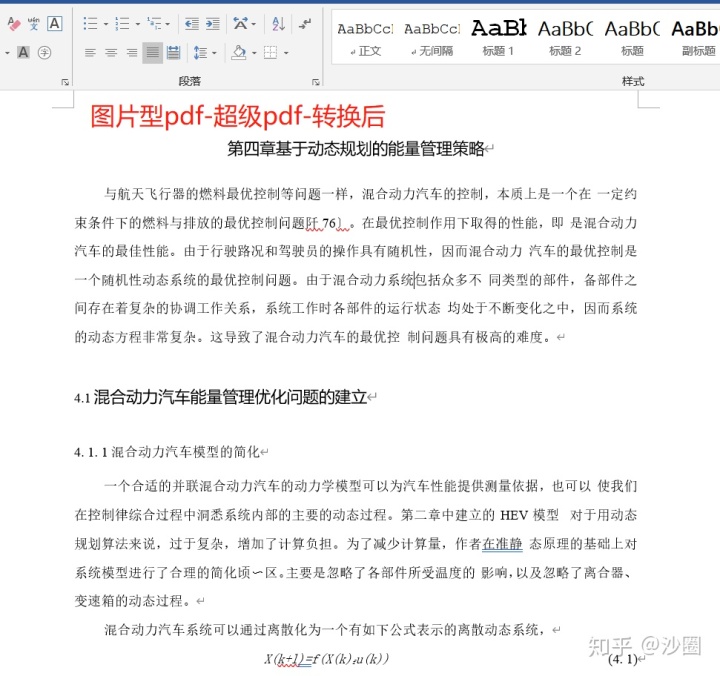Click the Sort (A-Z) icon
The width and height of the screenshot is (720, 676).
[278, 23]
